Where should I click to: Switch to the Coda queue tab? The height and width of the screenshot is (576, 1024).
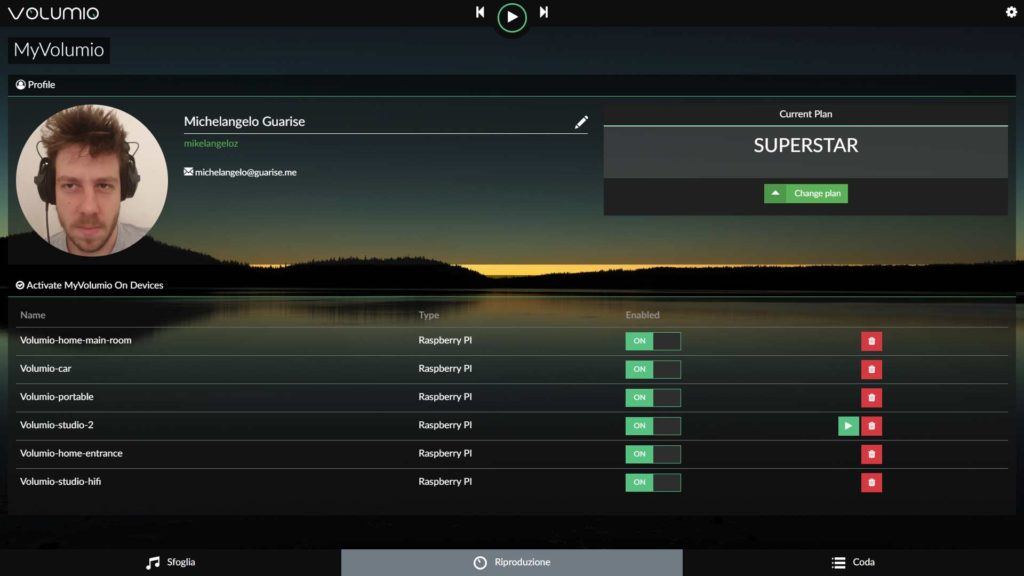coord(853,562)
